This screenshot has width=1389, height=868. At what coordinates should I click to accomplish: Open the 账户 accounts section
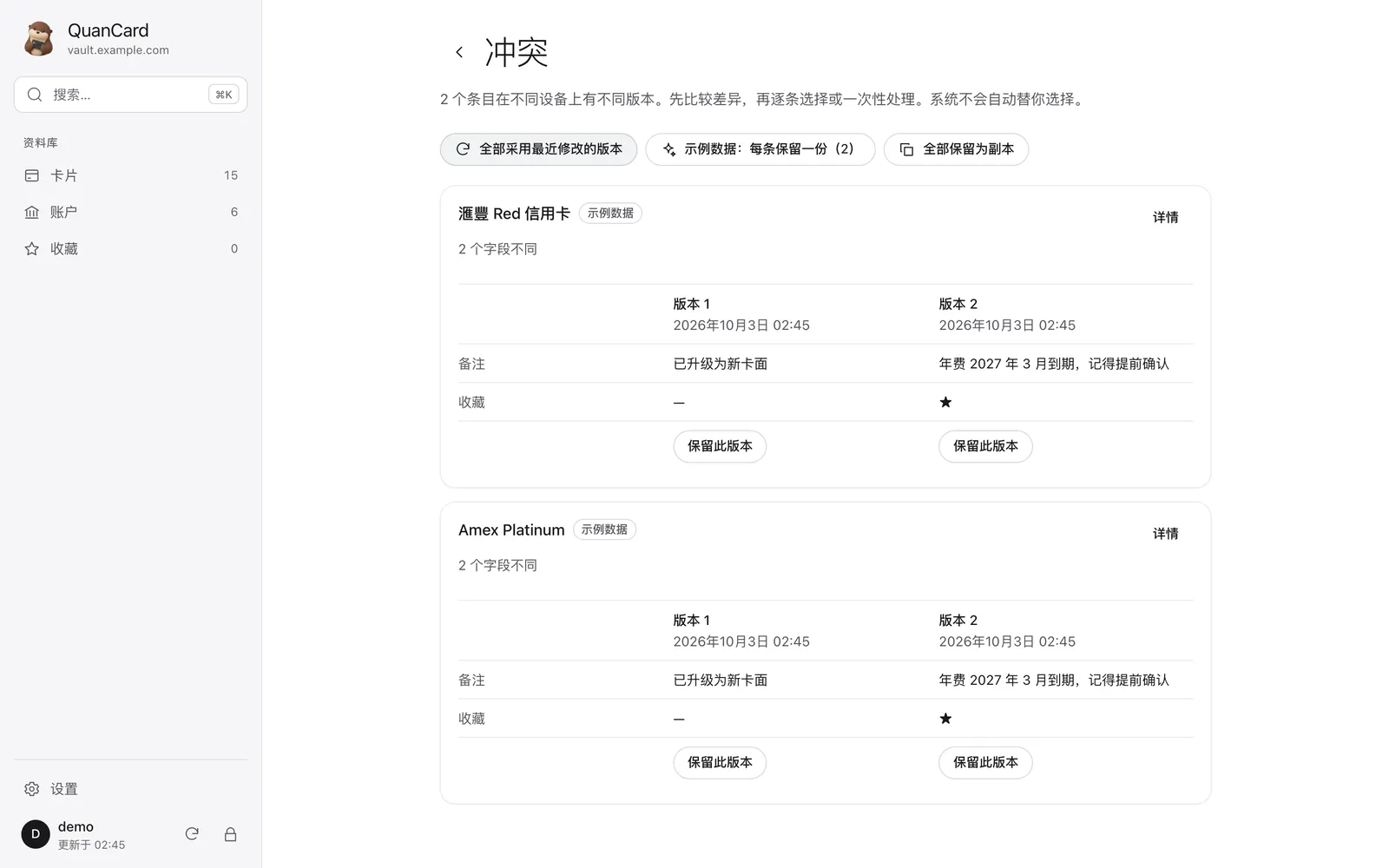point(130,212)
